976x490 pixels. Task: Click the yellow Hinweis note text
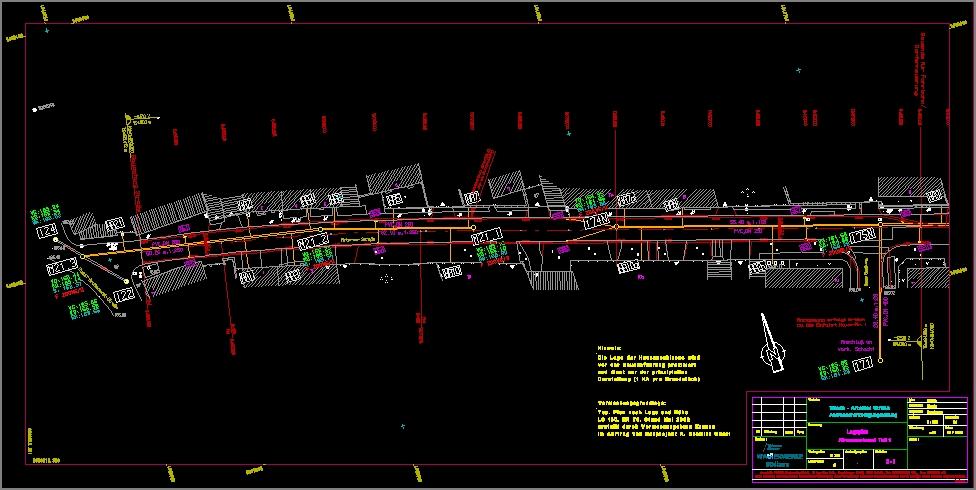click(648, 365)
